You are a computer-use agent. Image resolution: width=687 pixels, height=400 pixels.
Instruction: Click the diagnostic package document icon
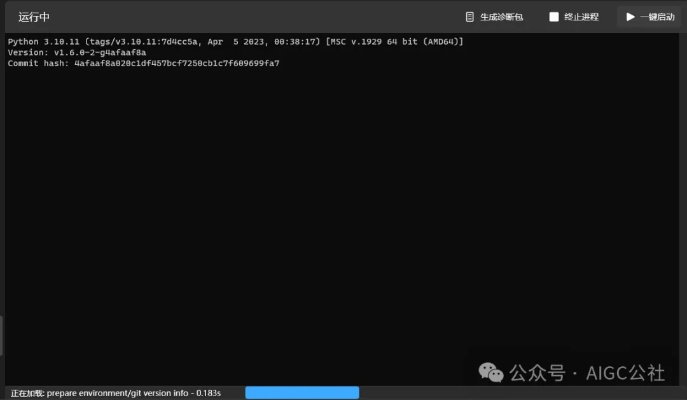(470, 17)
